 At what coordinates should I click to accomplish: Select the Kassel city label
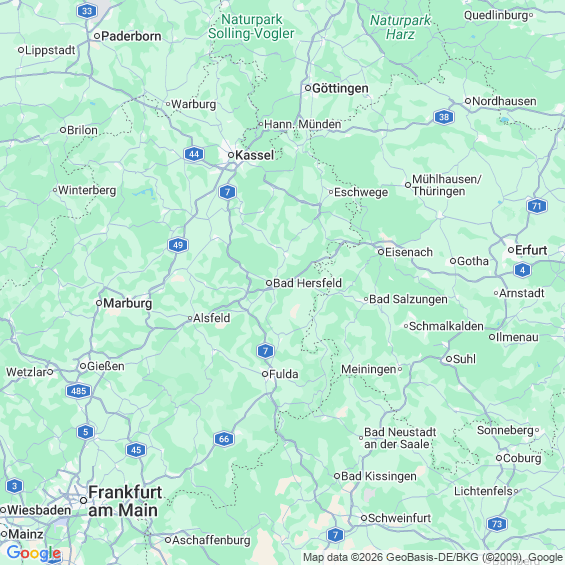(255, 155)
